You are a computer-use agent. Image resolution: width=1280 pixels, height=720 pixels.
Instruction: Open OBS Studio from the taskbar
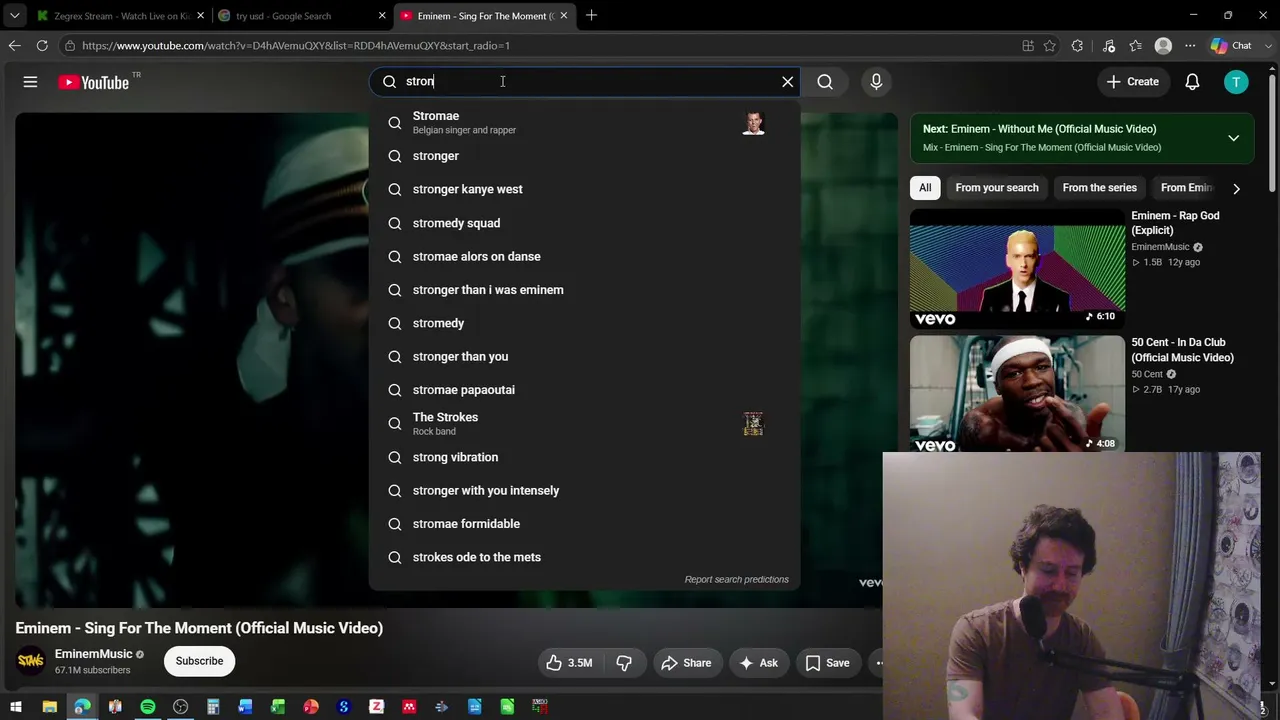pos(180,707)
